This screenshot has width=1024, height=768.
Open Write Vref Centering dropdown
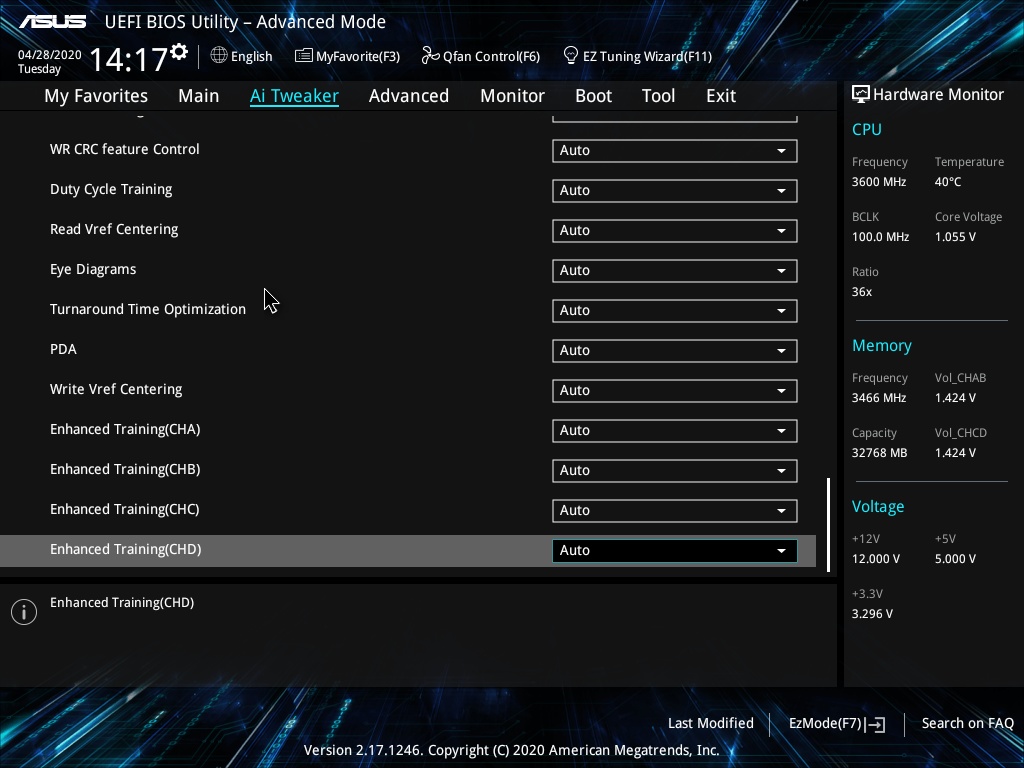point(675,391)
